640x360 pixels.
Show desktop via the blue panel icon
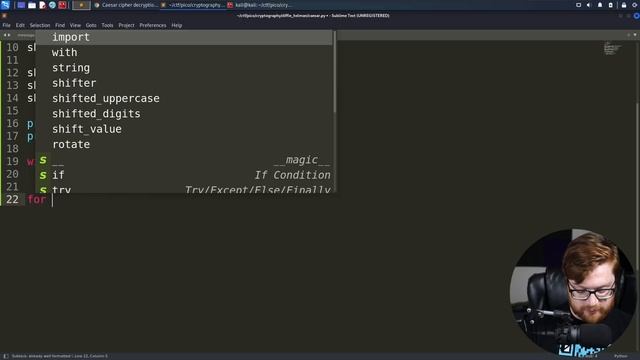tap(21, 5)
